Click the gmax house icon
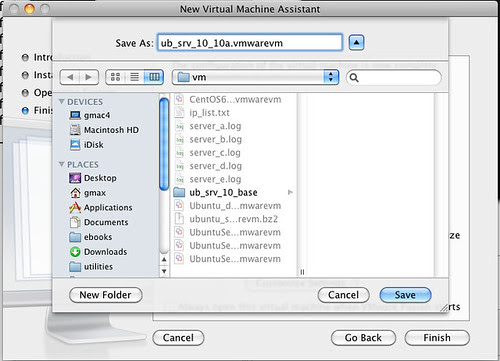The image size is (500, 361). point(75,193)
